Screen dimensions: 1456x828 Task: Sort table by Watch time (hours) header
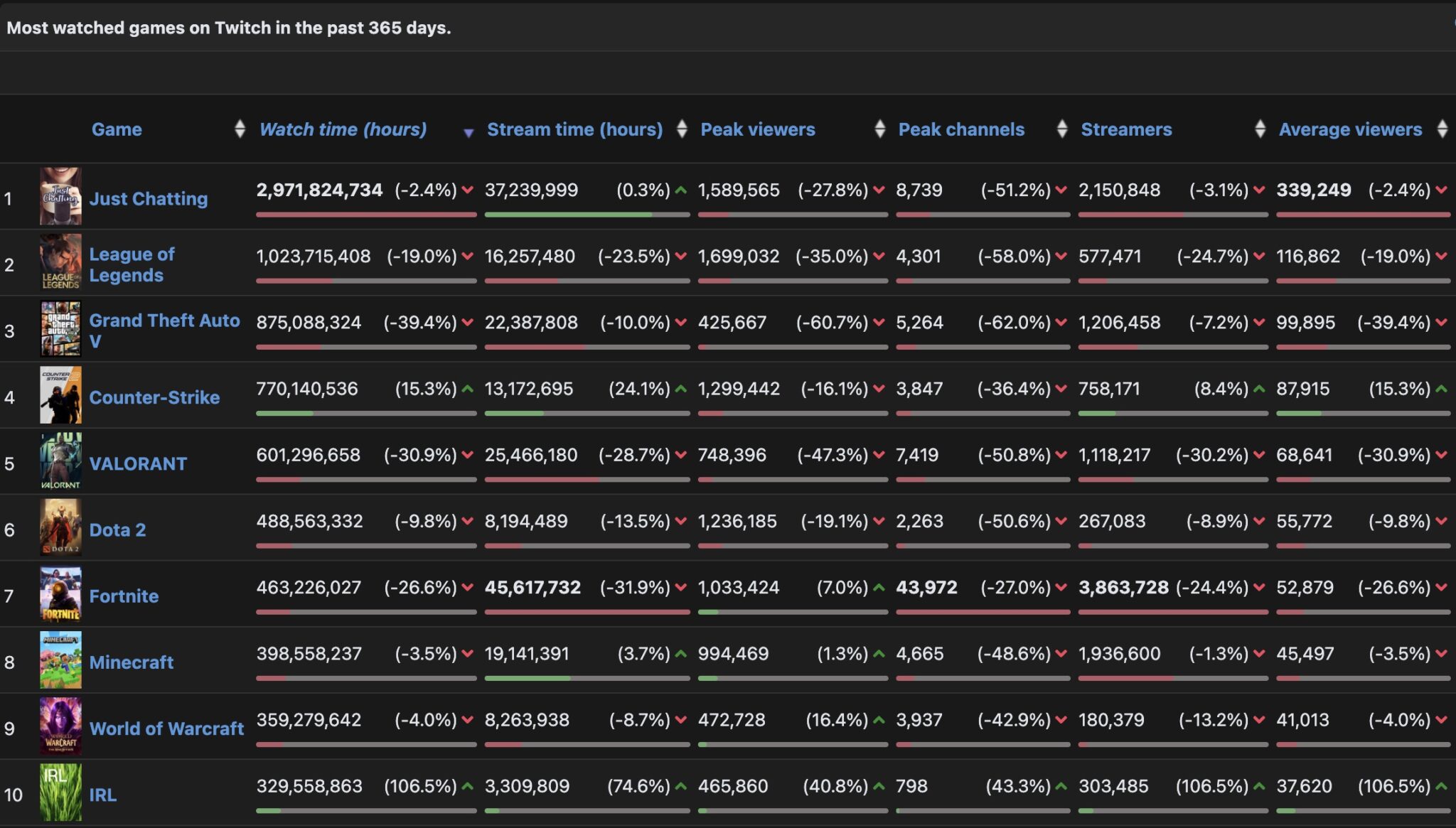pyautogui.click(x=343, y=129)
